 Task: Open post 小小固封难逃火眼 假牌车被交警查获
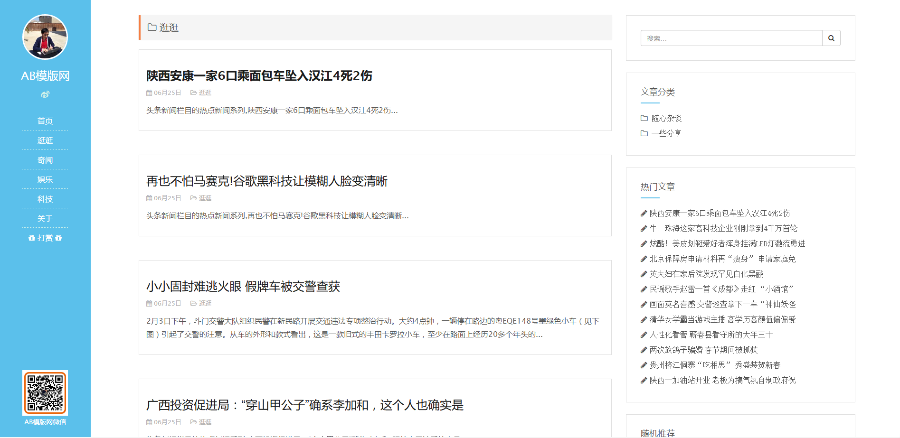pyautogui.click(x=243, y=286)
